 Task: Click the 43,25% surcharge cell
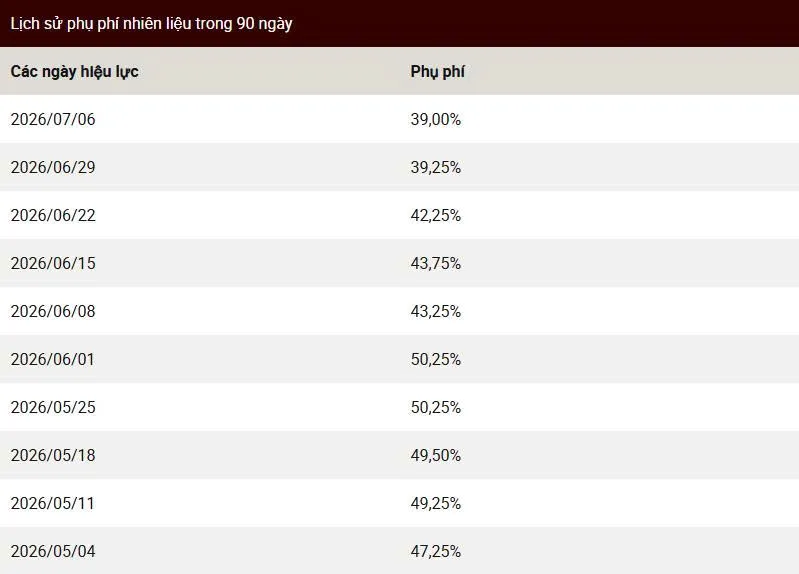[436, 311]
